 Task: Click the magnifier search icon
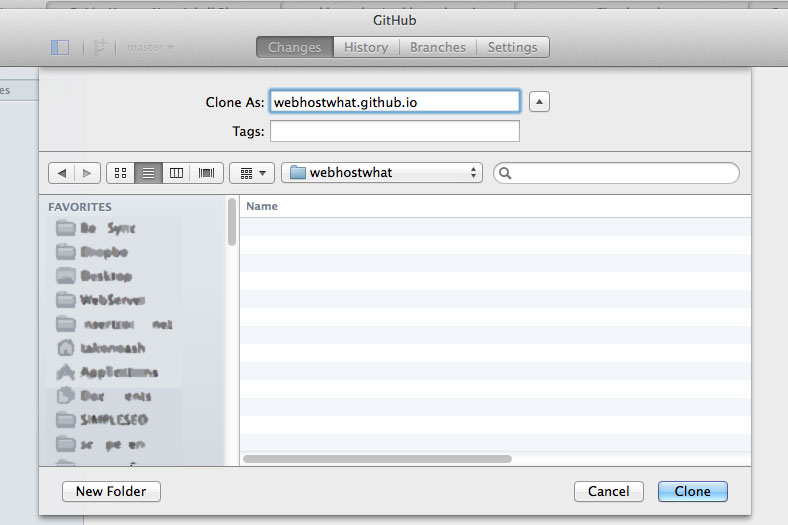tap(505, 173)
